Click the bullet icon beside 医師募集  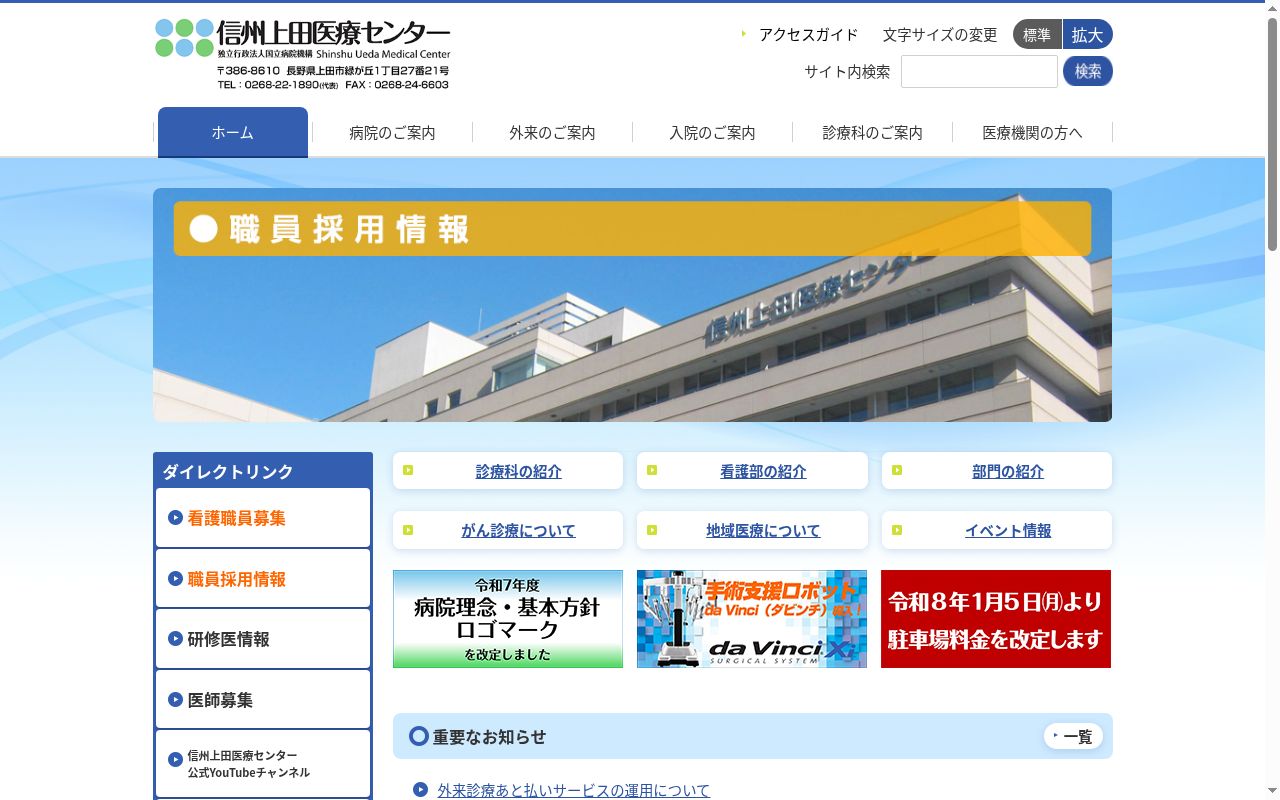click(175, 700)
